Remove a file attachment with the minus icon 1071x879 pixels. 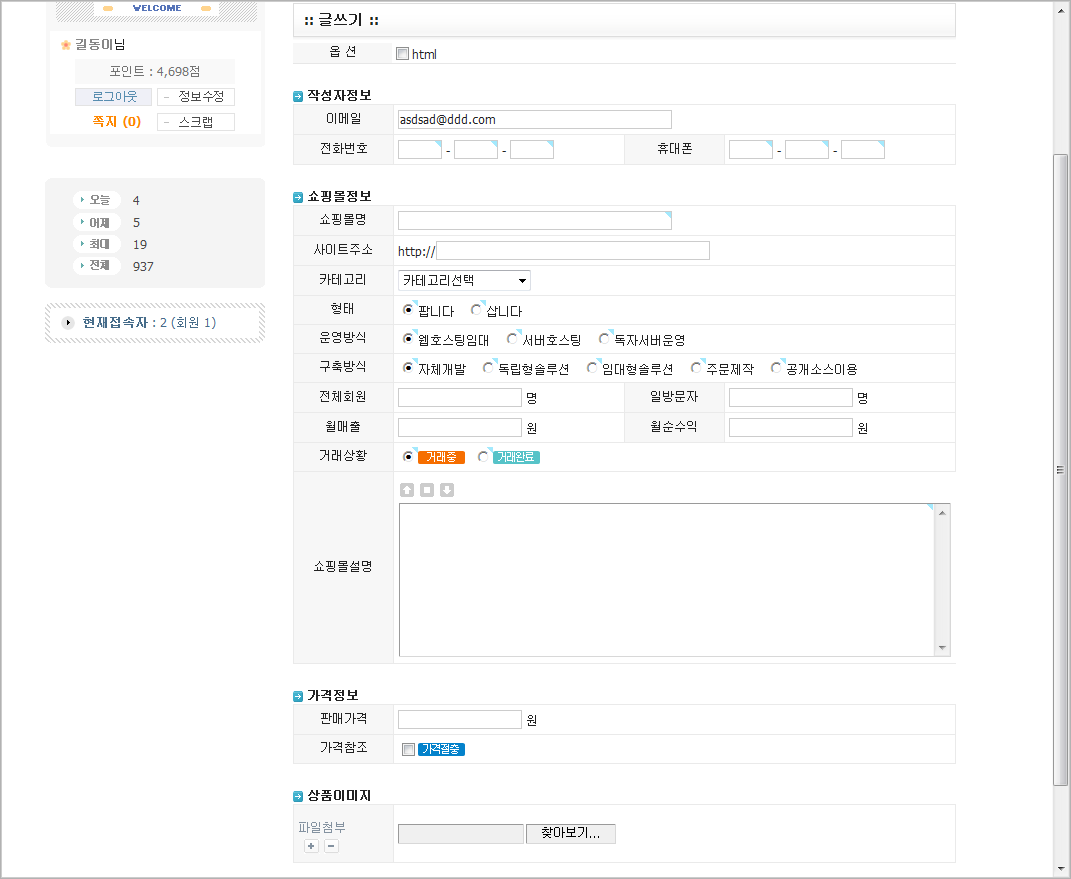point(331,846)
